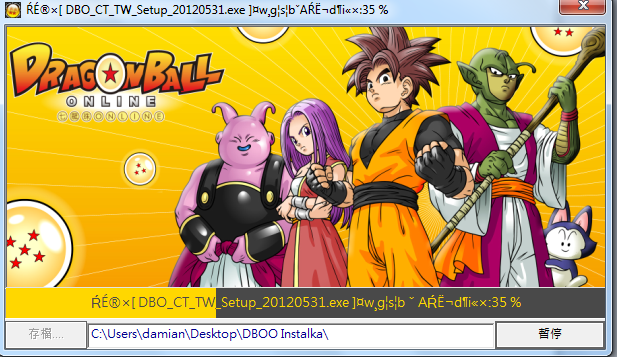Click the 存檔 save button

pyautogui.click(x=46, y=334)
